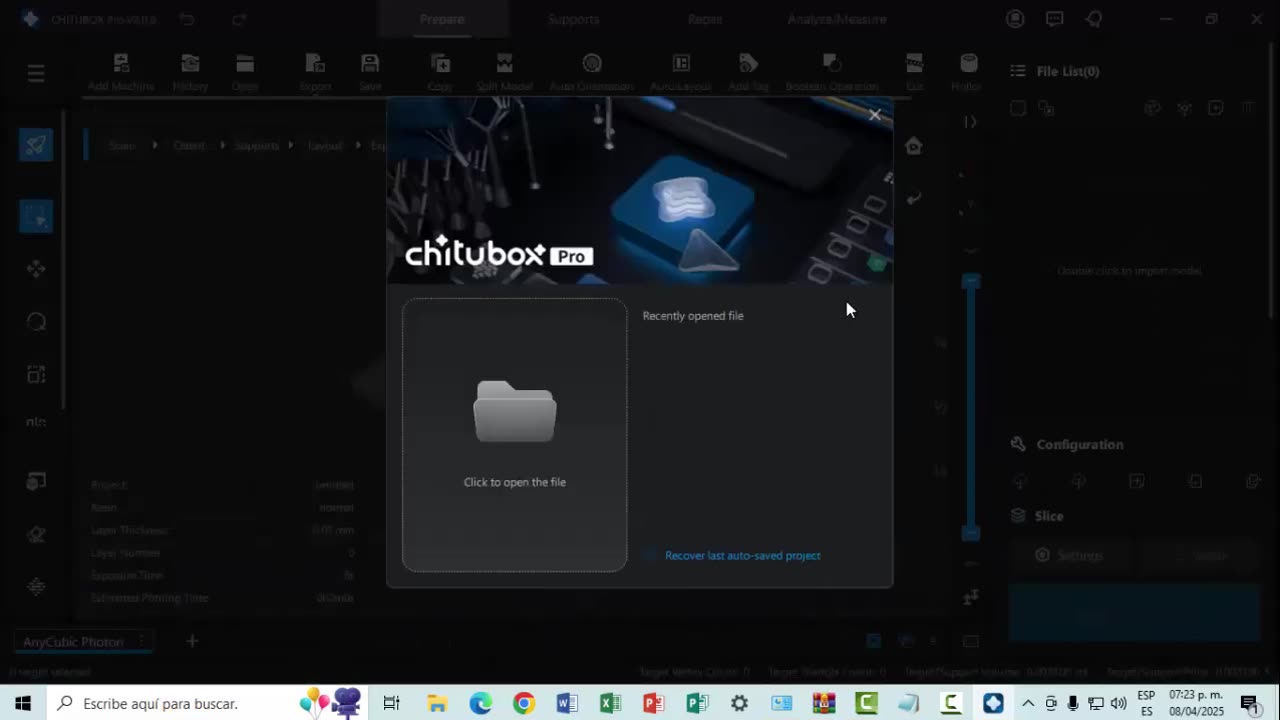Open the Boolean Operation tool
1280x720 pixels.
(x=832, y=72)
